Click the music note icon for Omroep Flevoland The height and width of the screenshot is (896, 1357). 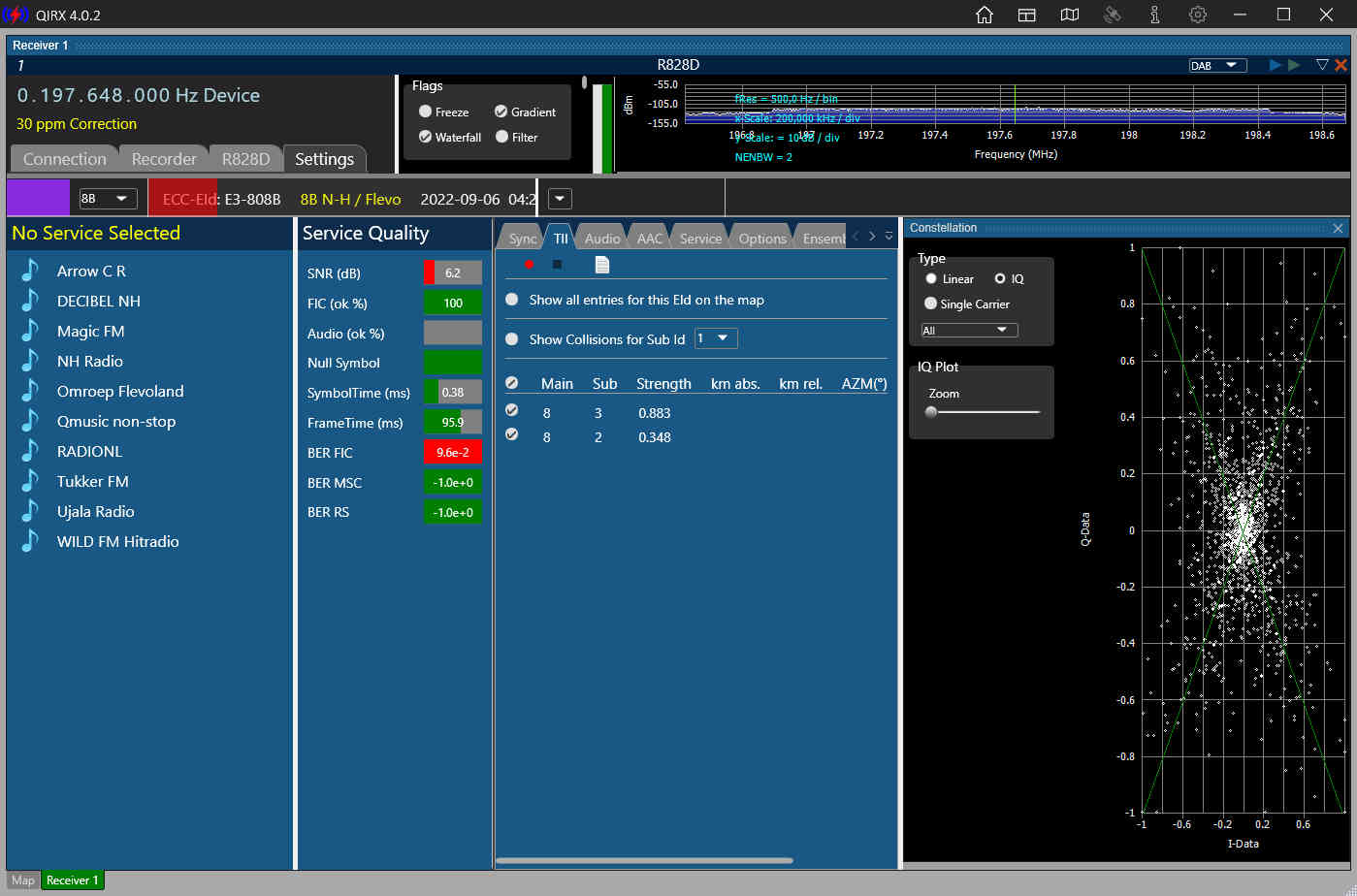pyautogui.click(x=30, y=391)
